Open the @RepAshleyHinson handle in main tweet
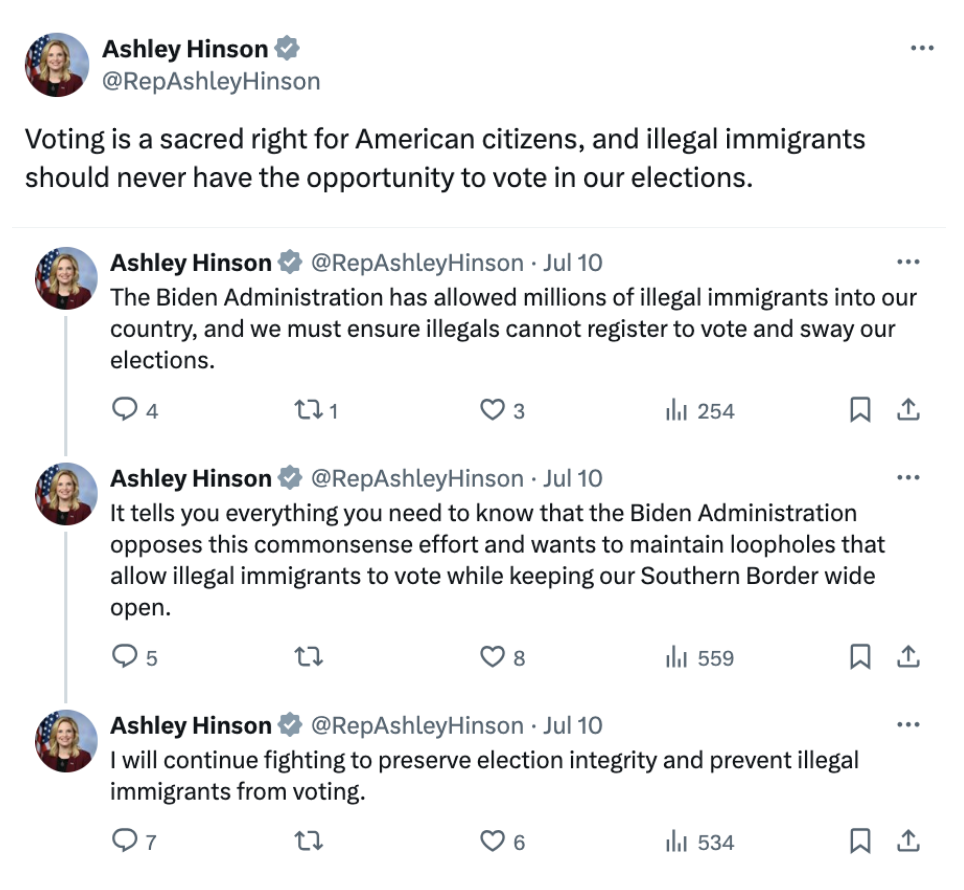Image resolution: width=964 pixels, height=890 pixels. (211, 82)
